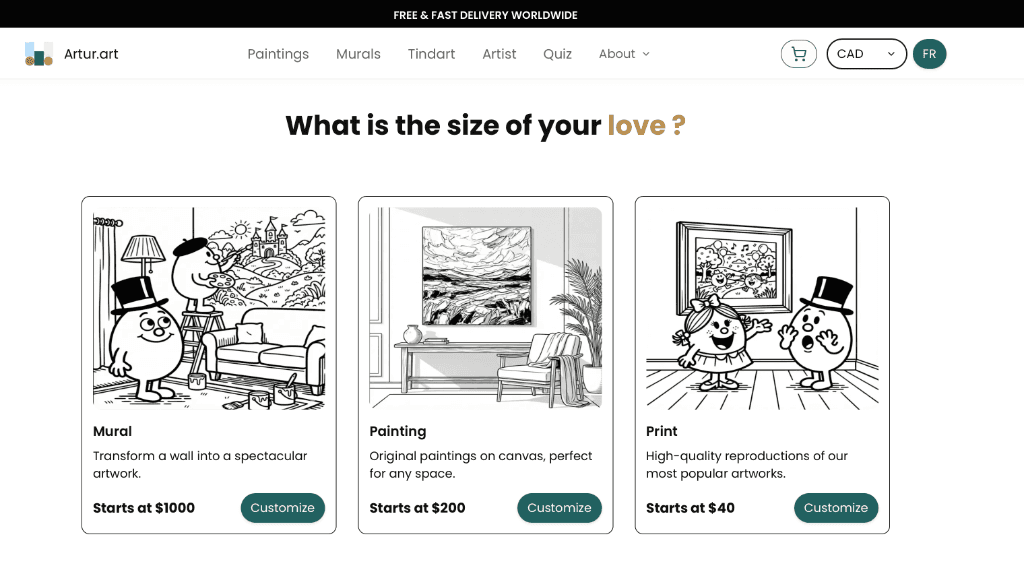Screen dimensions: 1024x586
Task: Select the Print card title
Action: tap(662, 431)
